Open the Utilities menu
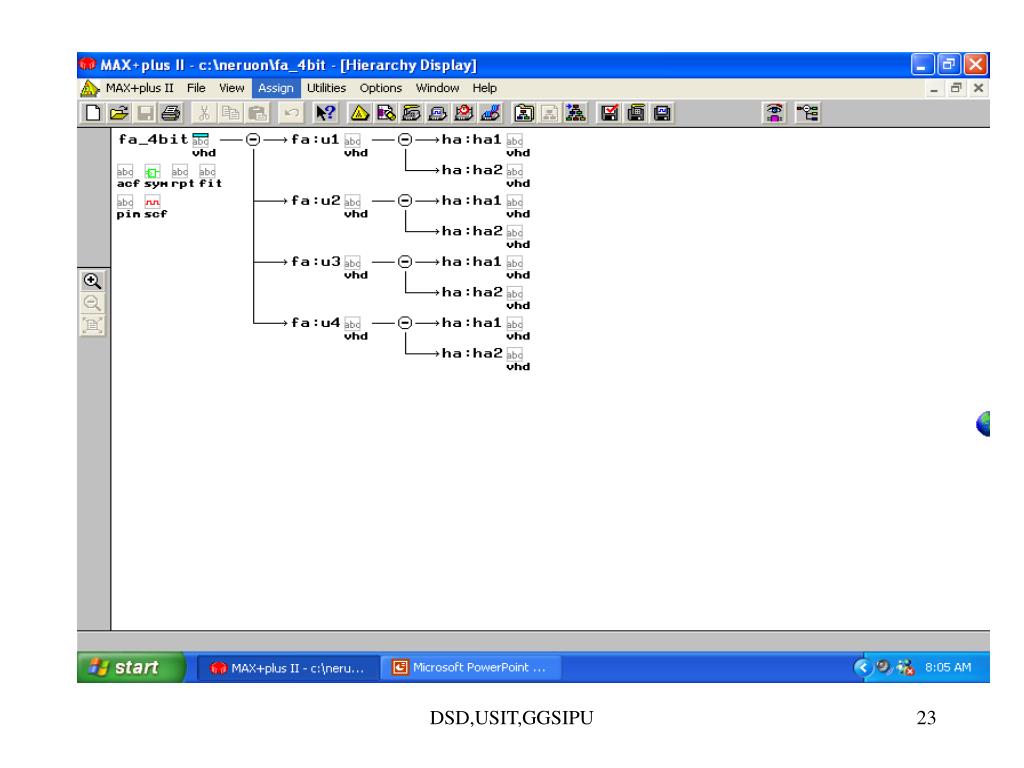 click(x=327, y=88)
